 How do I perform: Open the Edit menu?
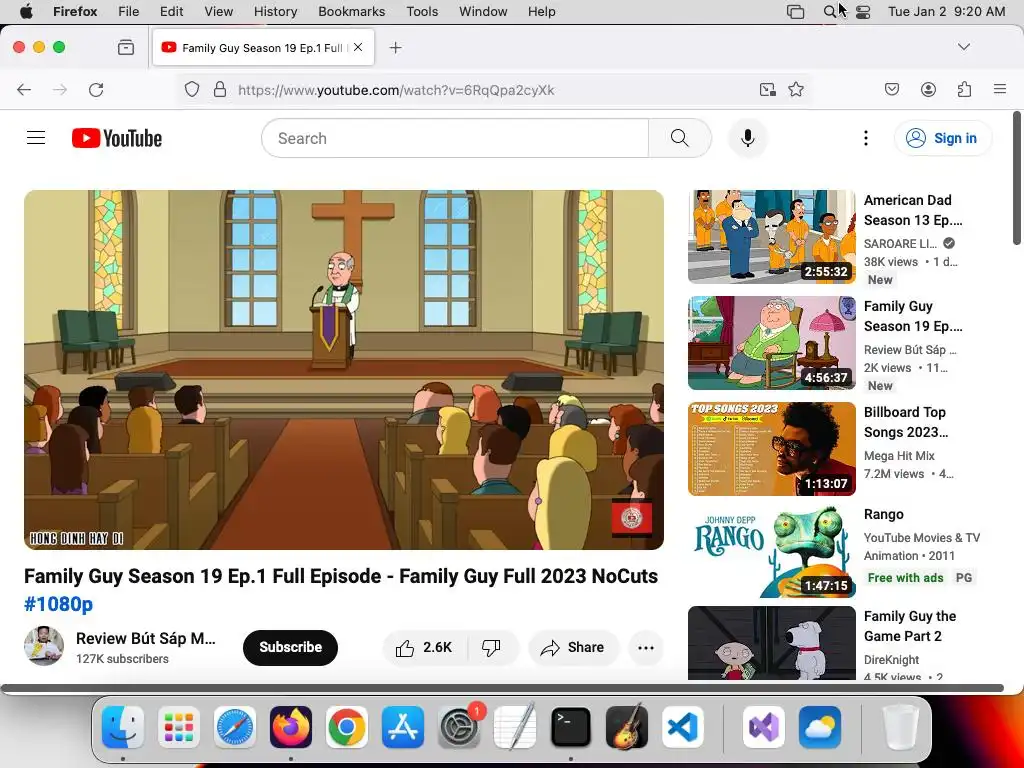pyautogui.click(x=172, y=12)
